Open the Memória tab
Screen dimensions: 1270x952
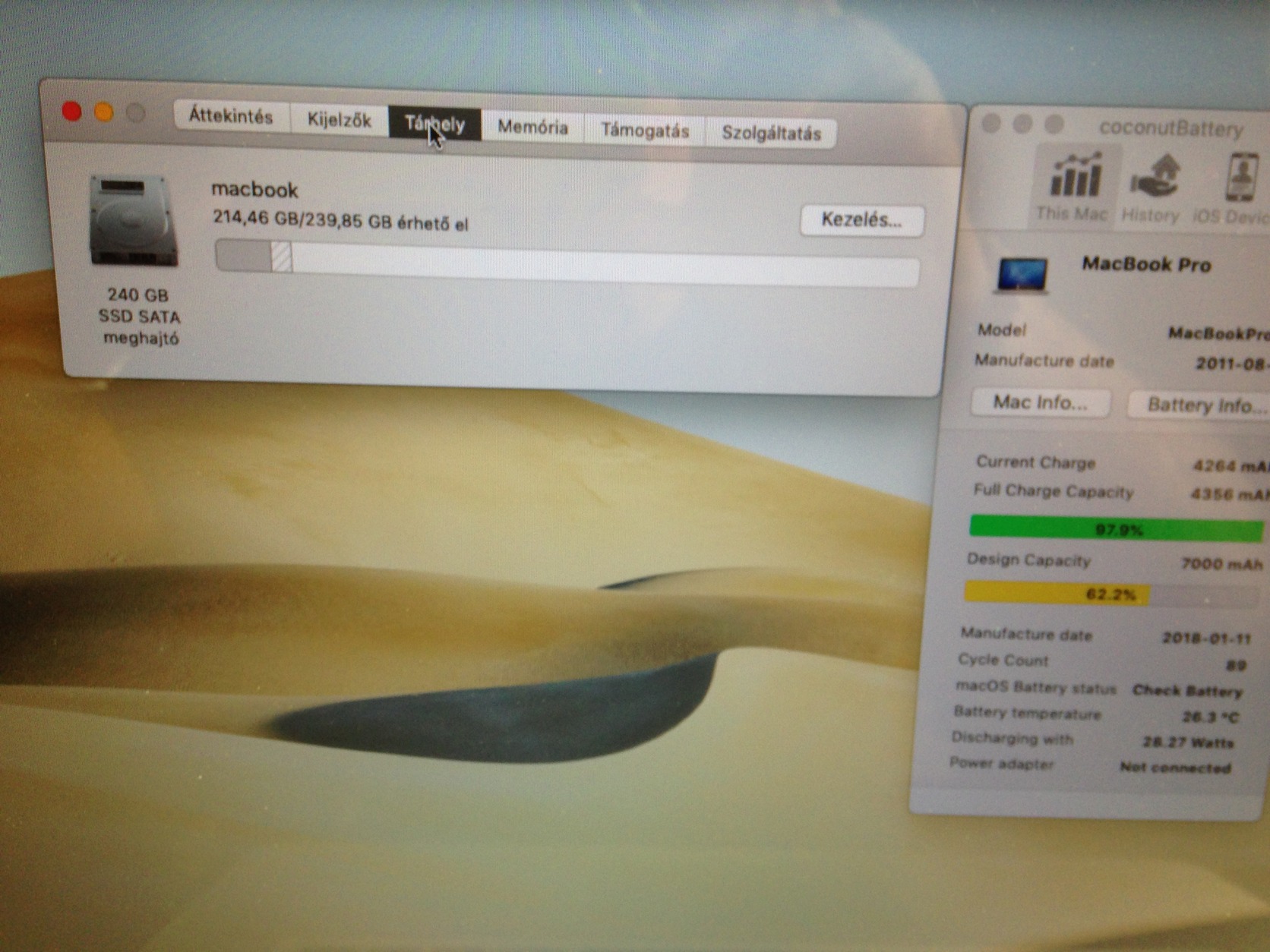point(532,127)
